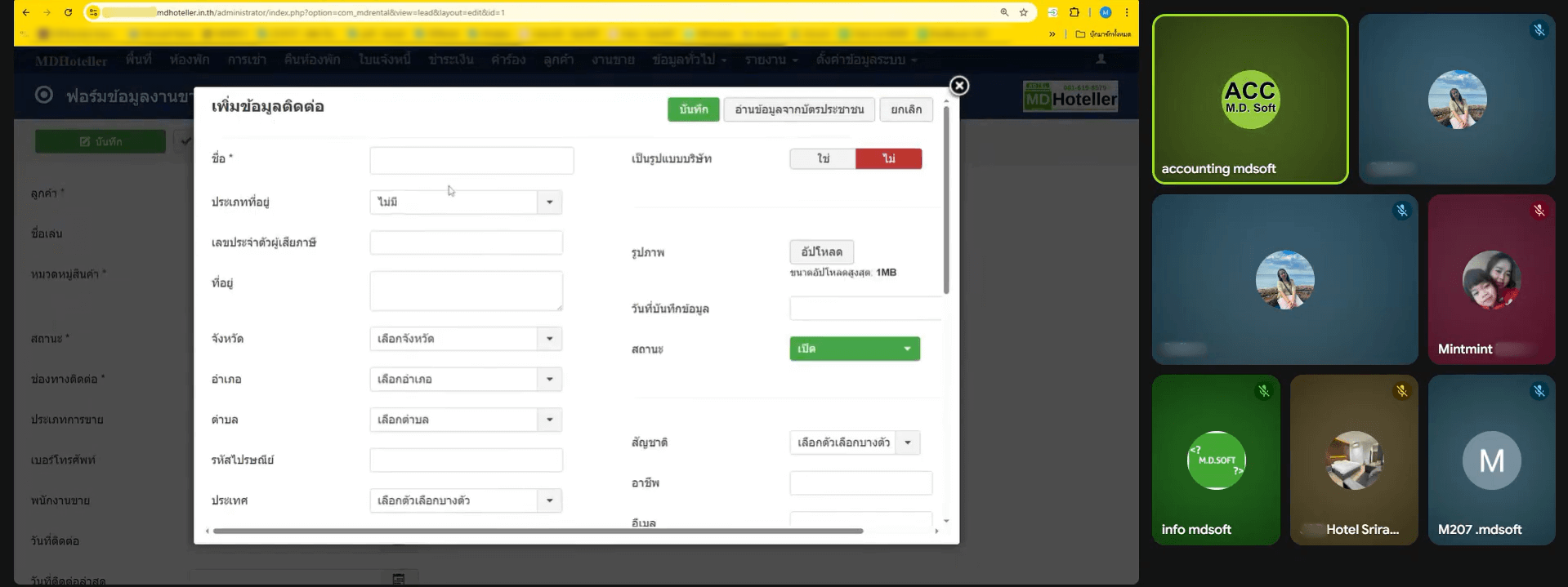Open the 'รายงาน' menu in navbar

click(771, 60)
